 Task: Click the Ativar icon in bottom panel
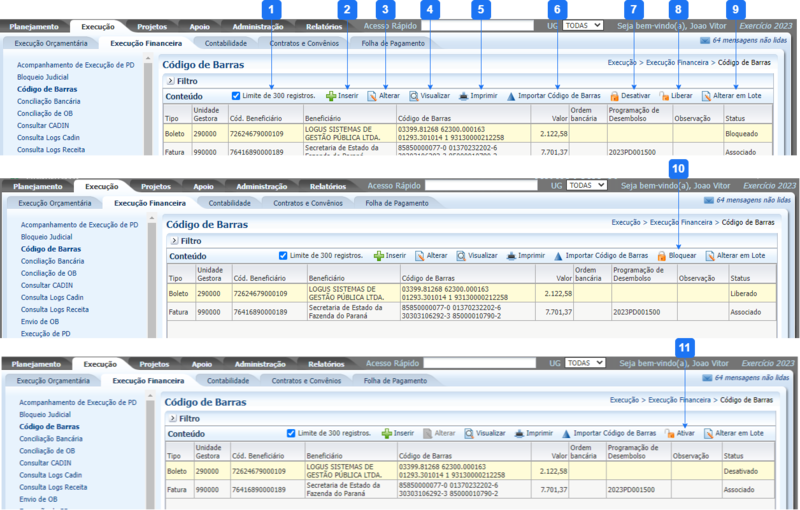pyautogui.click(x=670, y=434)
